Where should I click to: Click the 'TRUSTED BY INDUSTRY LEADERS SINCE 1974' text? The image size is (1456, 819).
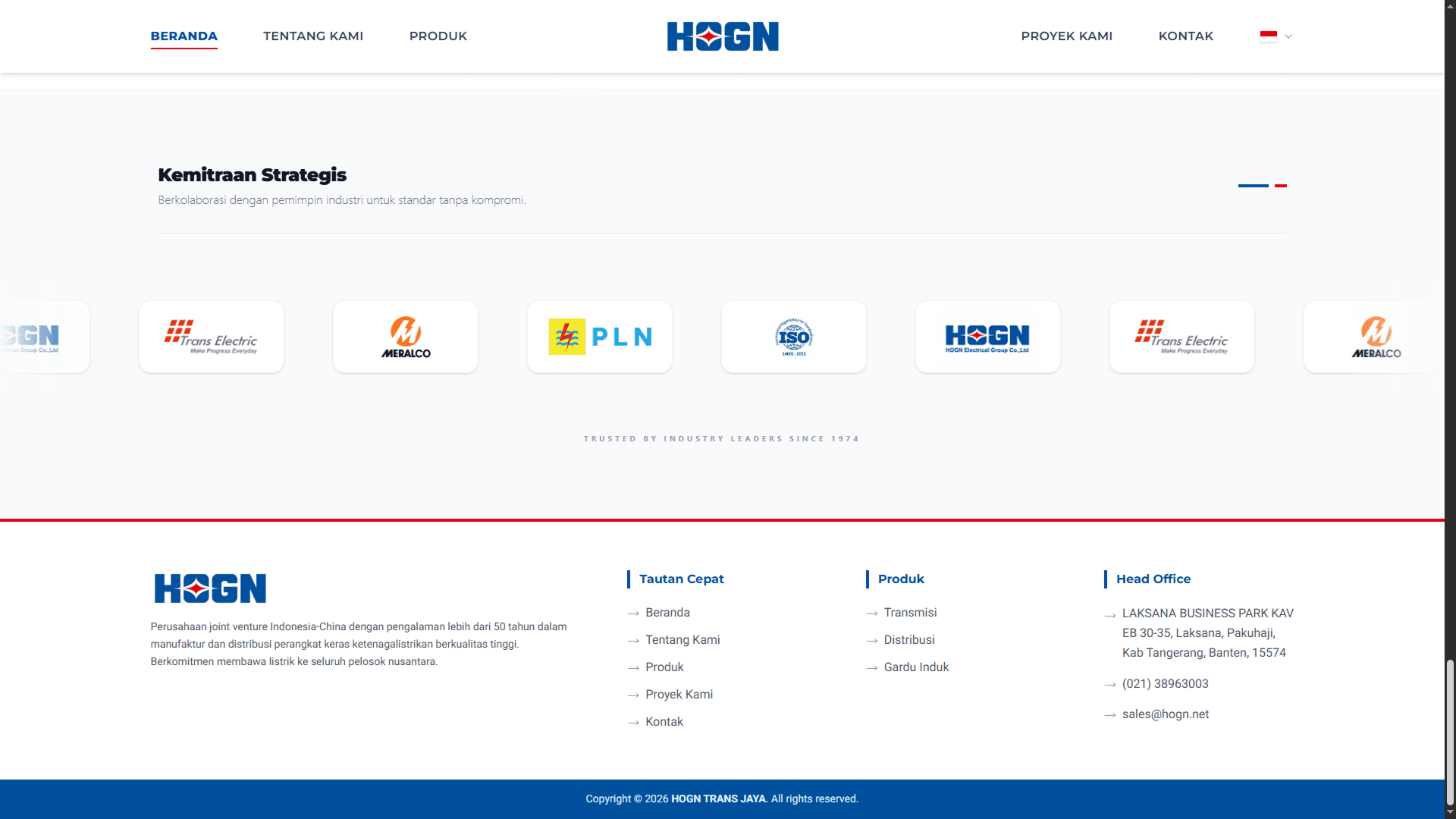pos(722,439)
